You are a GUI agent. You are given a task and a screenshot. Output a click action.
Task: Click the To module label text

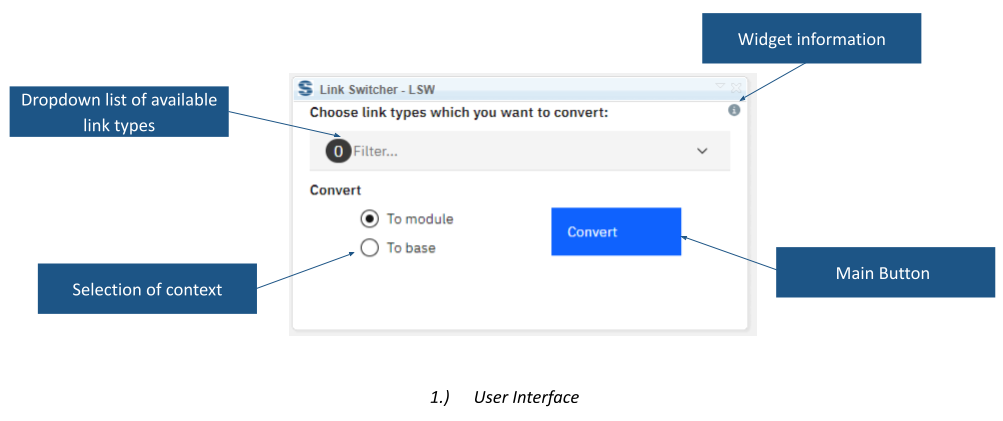420,219
